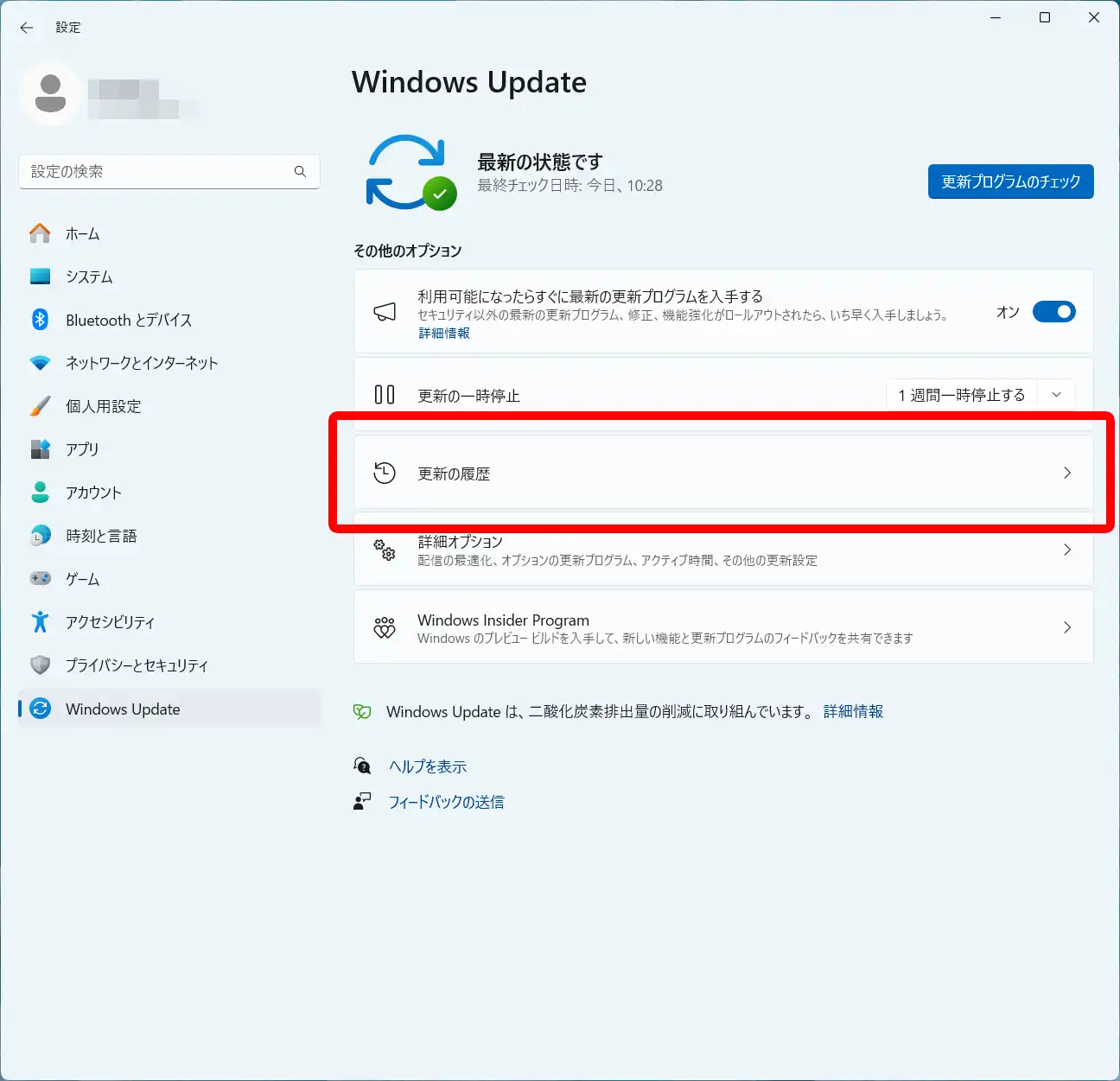Image resolution: width=1120 pixels, height=1081 pixels.
Task: Click the Windows Insider Program title text
Action: [x=503, y=620]
